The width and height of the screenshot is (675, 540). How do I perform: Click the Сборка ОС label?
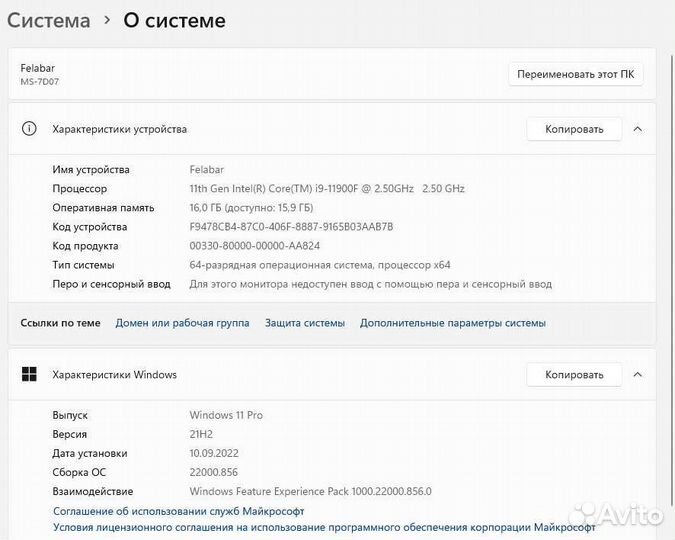click(x=79, y=472)
